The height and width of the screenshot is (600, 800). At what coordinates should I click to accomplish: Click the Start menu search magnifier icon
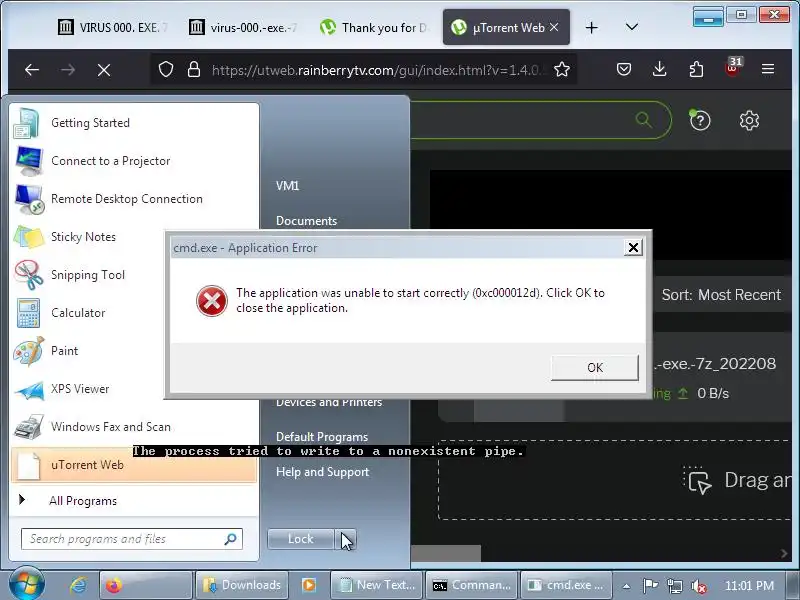[231, 539]
